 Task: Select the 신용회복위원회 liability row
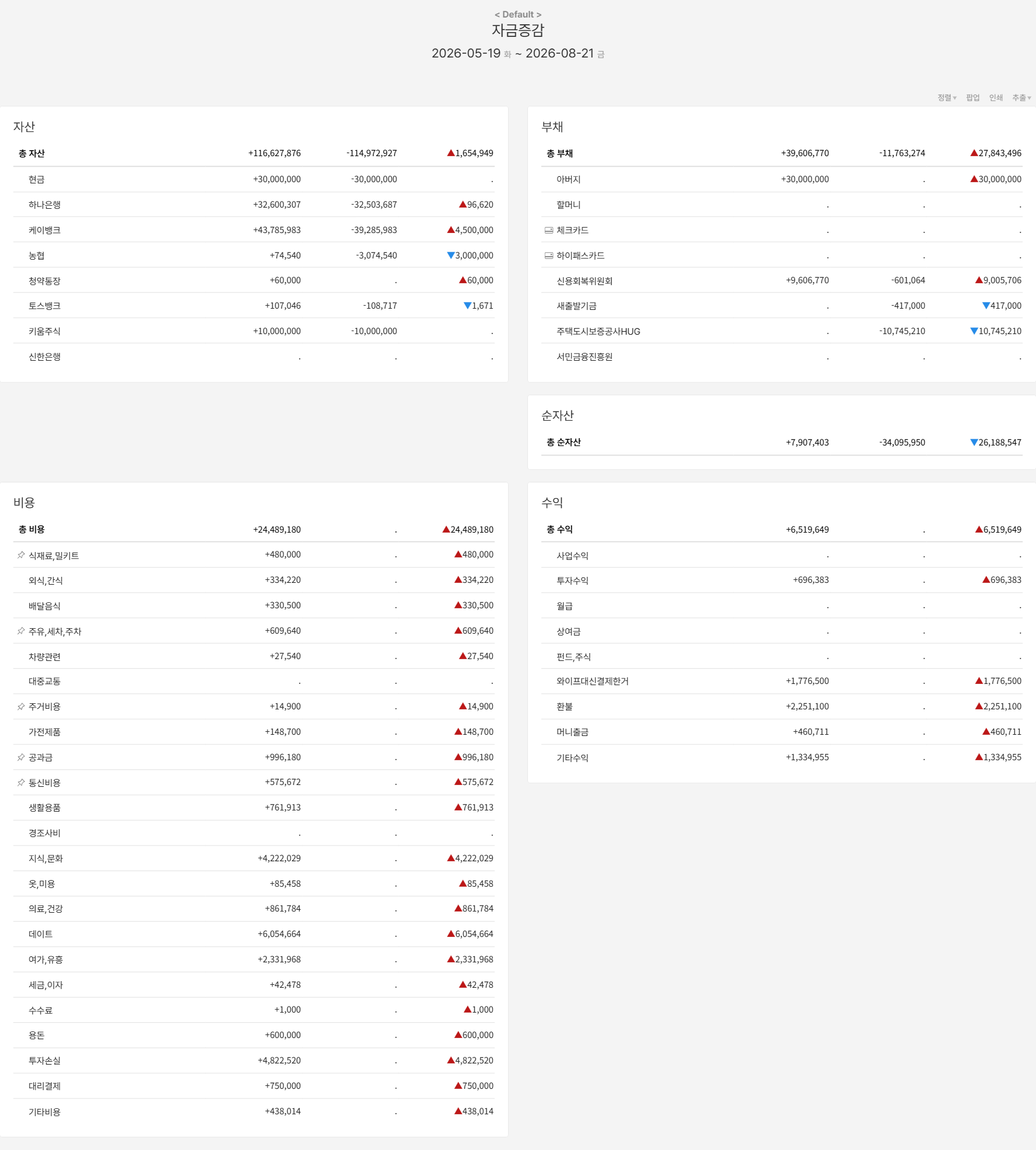pos(782,281)
